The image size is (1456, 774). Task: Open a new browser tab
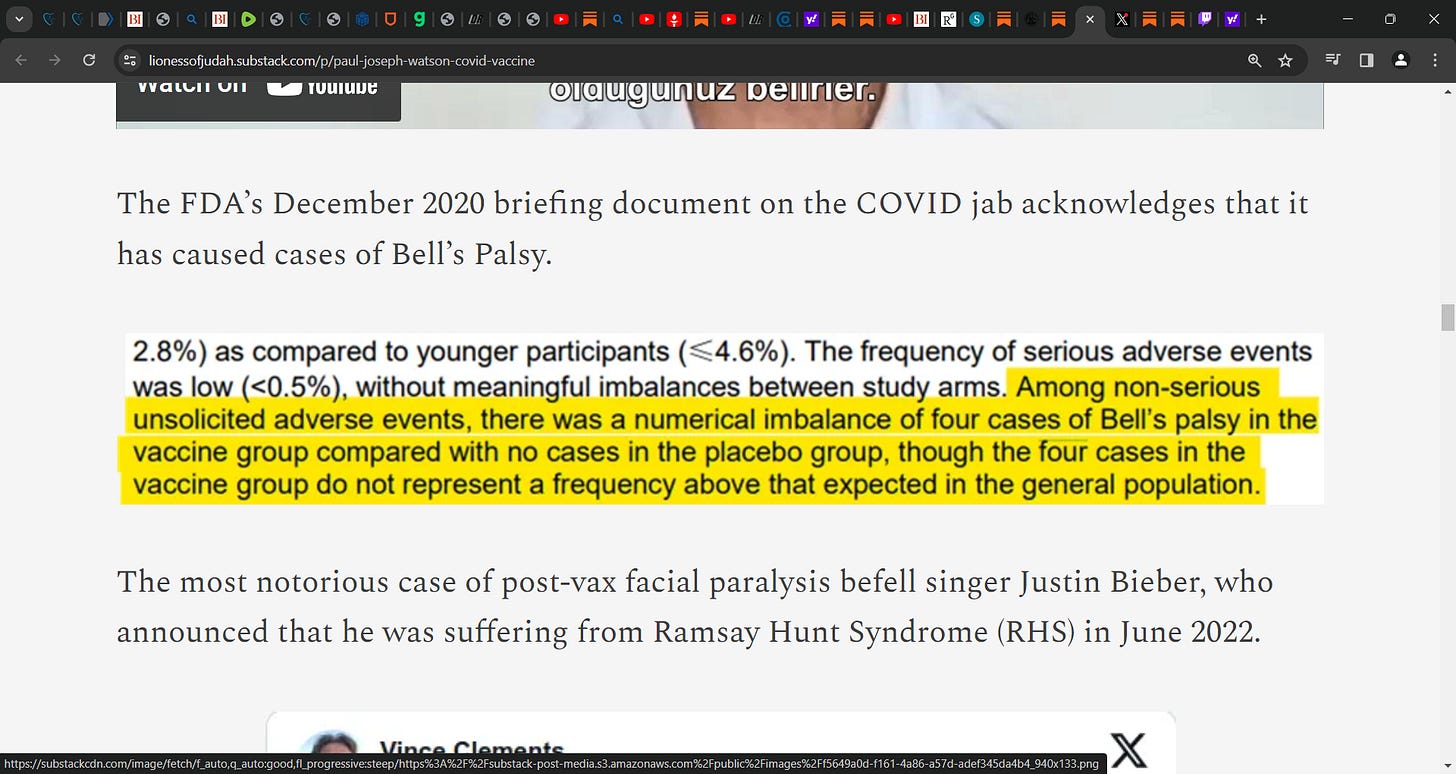(1262, 19)
